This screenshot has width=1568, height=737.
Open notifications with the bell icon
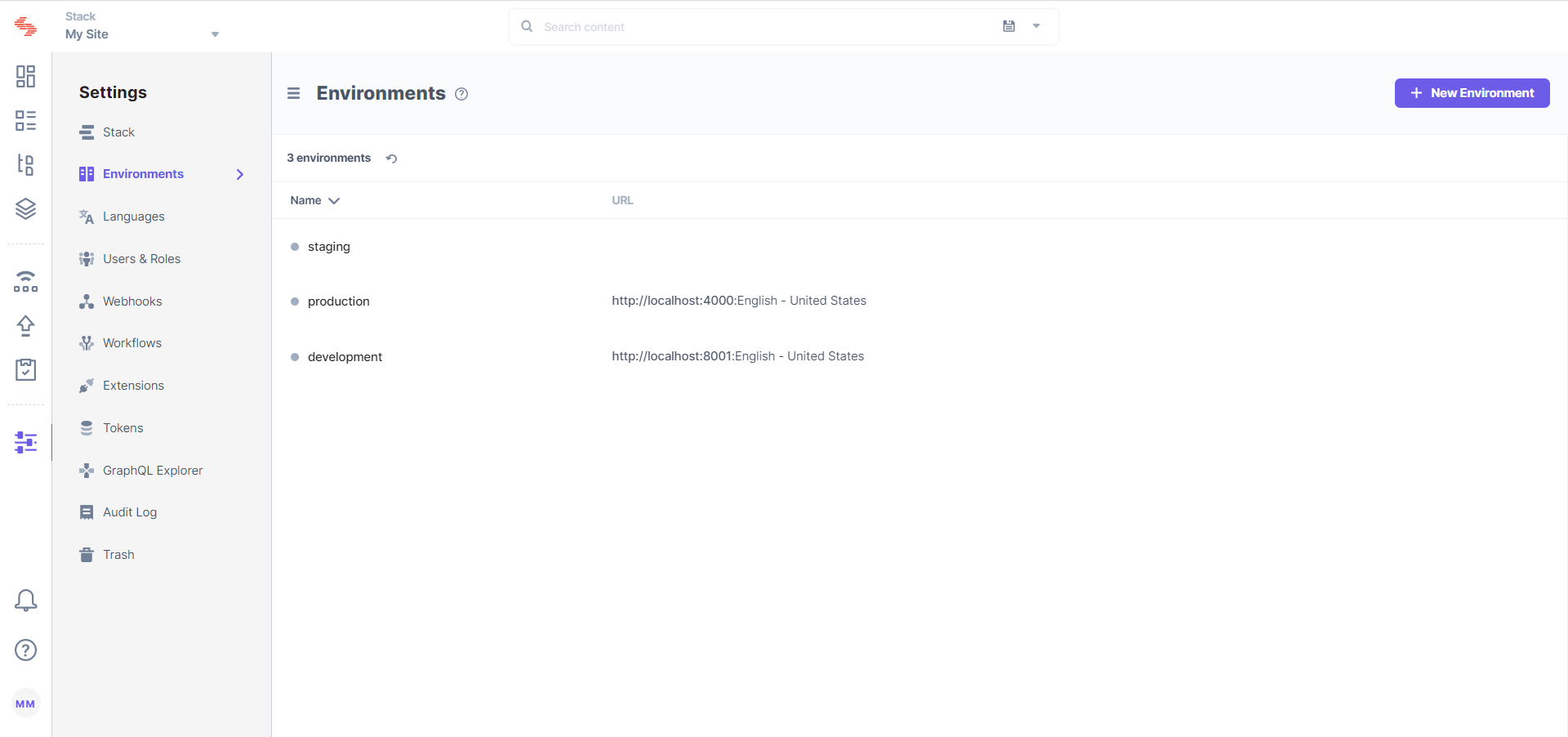coord(25,600)
